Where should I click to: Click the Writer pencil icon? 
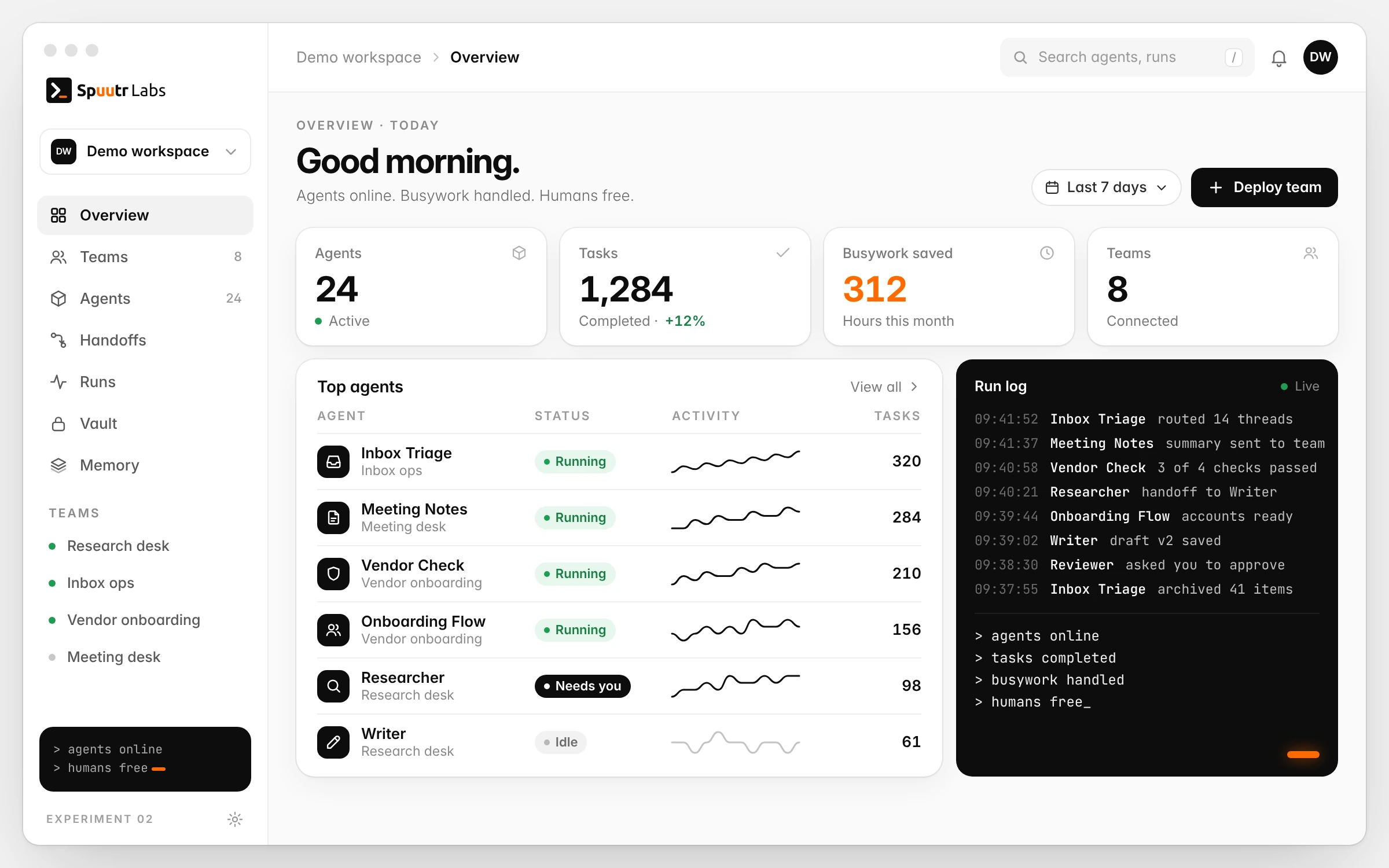pyautogui.click(x=333, y=742)
